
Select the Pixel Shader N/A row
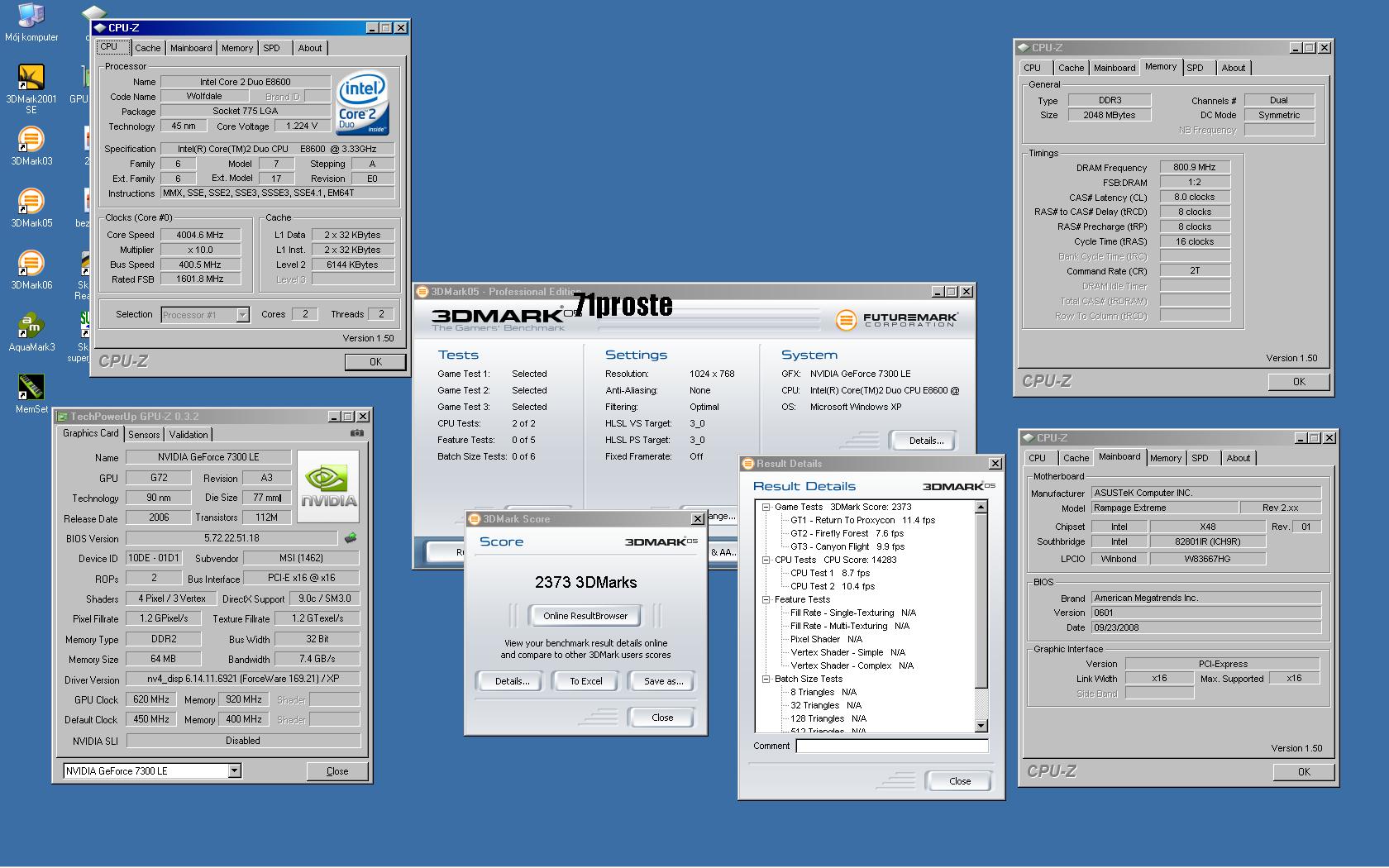click(x=826, y=639)
